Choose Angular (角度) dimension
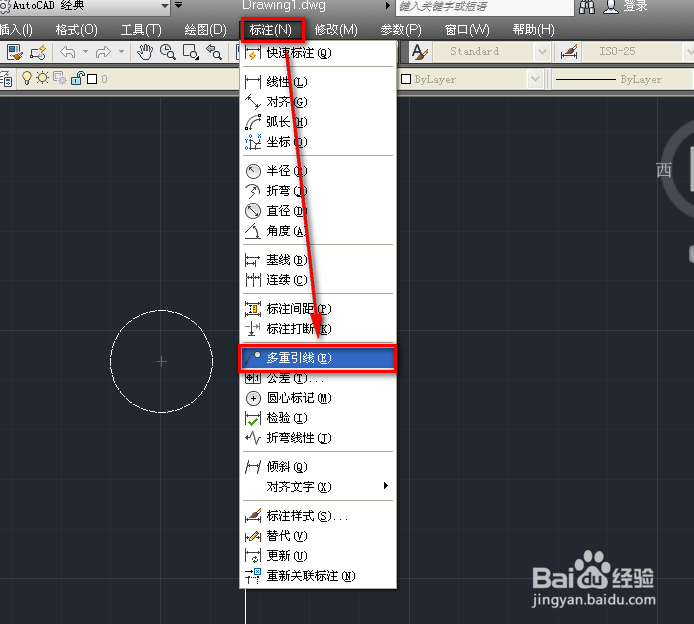Image resolution: width=694 pixels, height=624 pixels. (318, 231)
